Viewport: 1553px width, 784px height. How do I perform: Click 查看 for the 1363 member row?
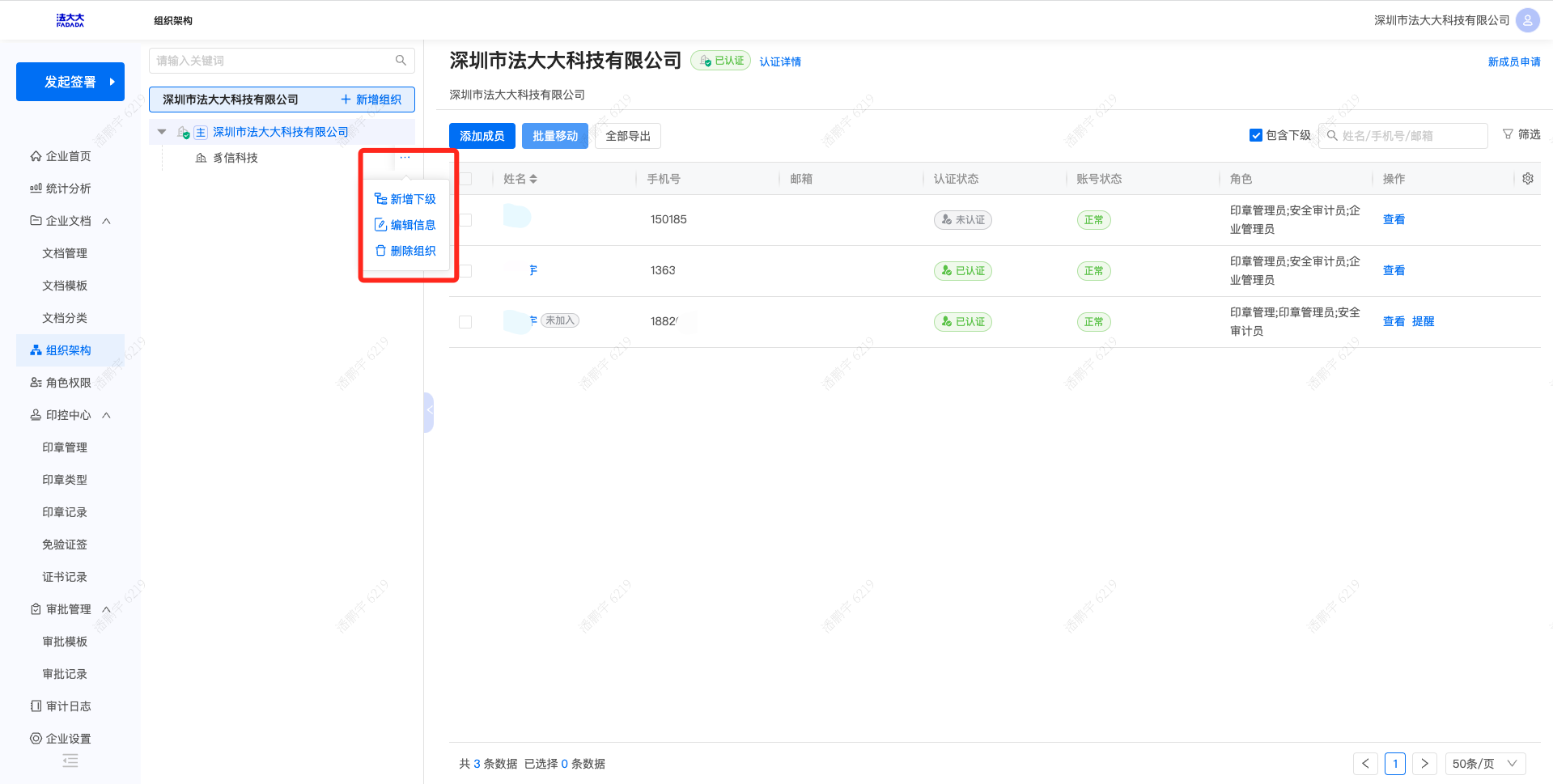1394,270
